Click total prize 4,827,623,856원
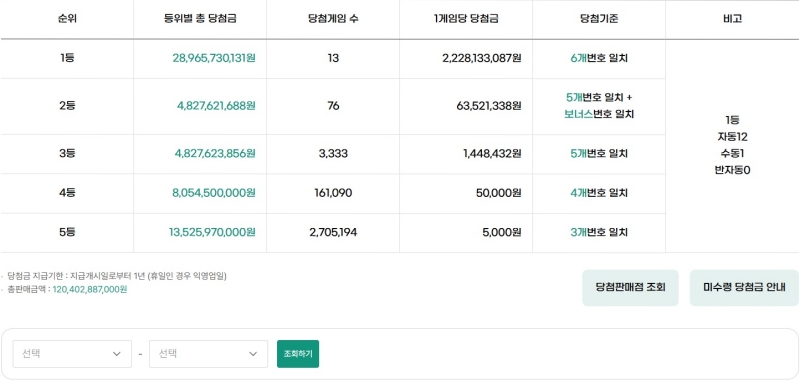The height and width of the screenshot is (380, 800). pyautogui.click(x=215, y=154)
